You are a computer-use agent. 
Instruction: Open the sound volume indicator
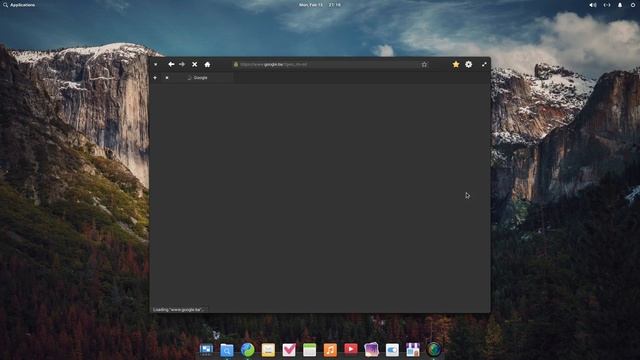click(593, 5)
